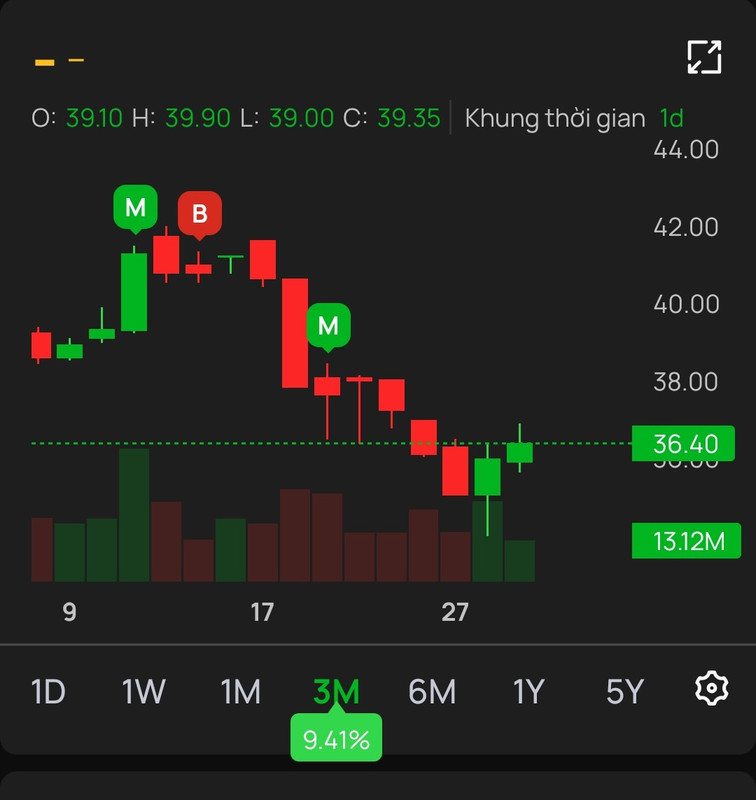Click the 44.00 price axis label
Image resolution: width=756 pixels, height=800 pixels.
[x=686, y=150]
